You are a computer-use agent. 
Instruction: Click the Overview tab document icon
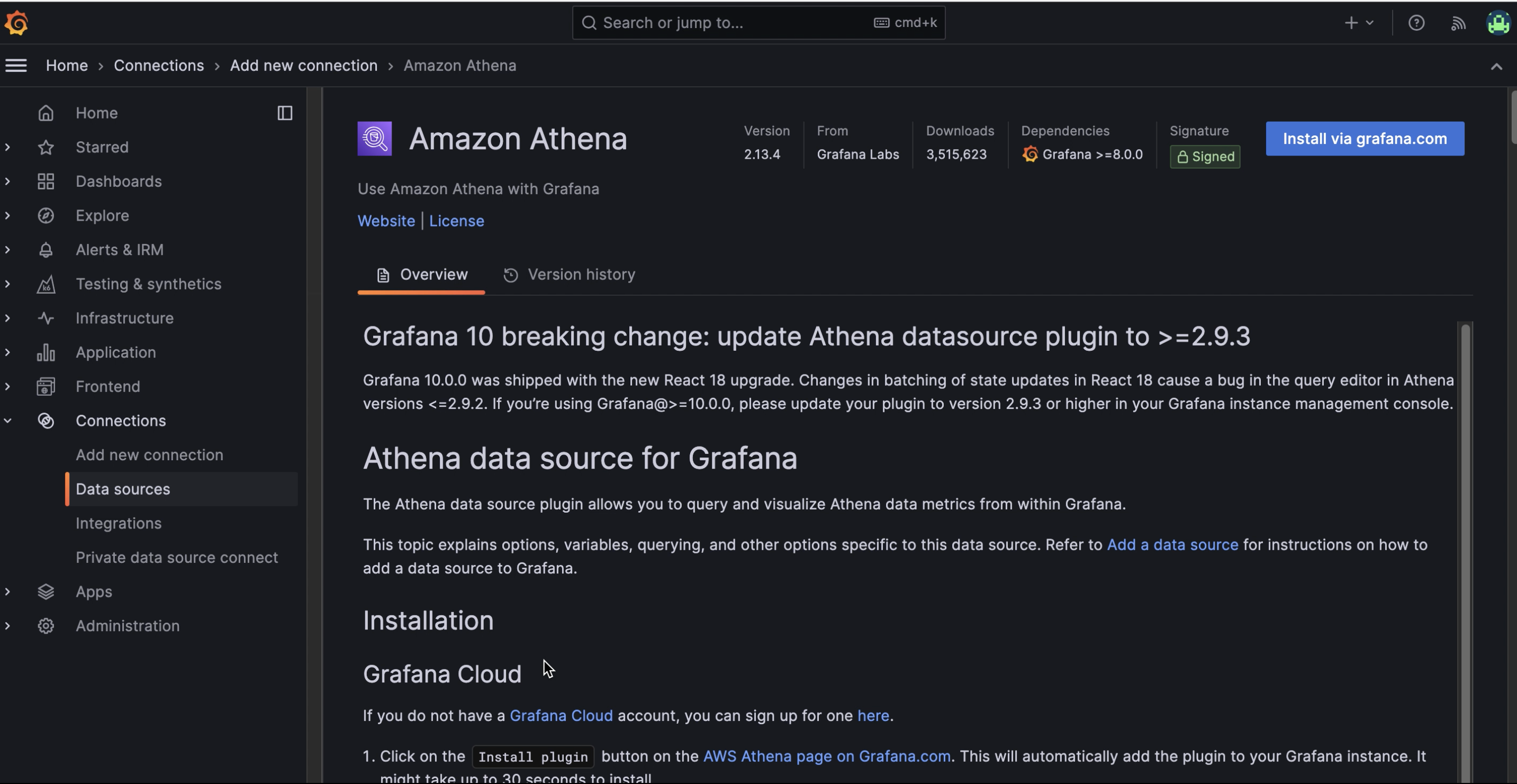coord(383,275)
